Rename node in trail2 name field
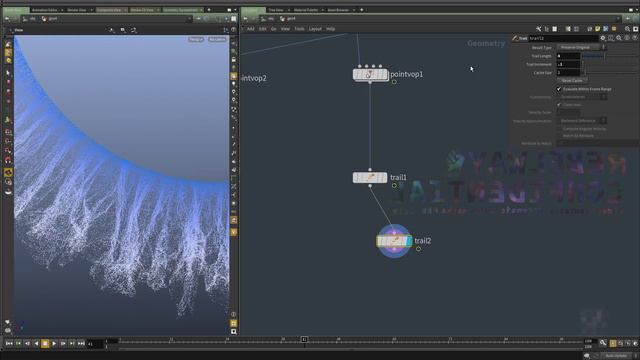Viewport: 640px width, 360px height. tap(563, 38)
